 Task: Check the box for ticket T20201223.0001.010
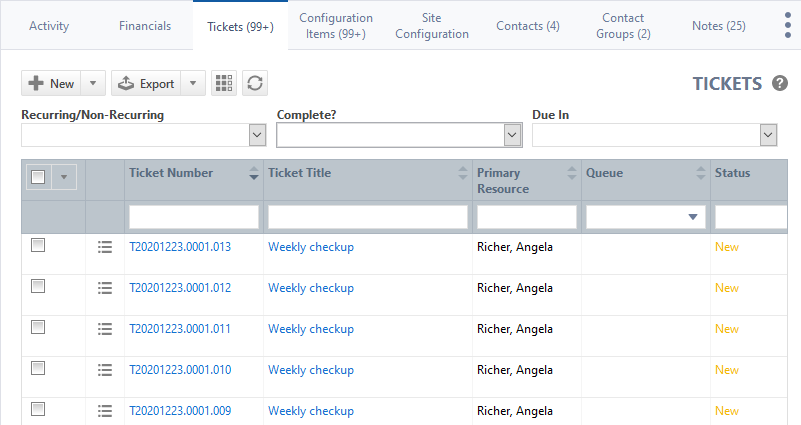(38, 369)
